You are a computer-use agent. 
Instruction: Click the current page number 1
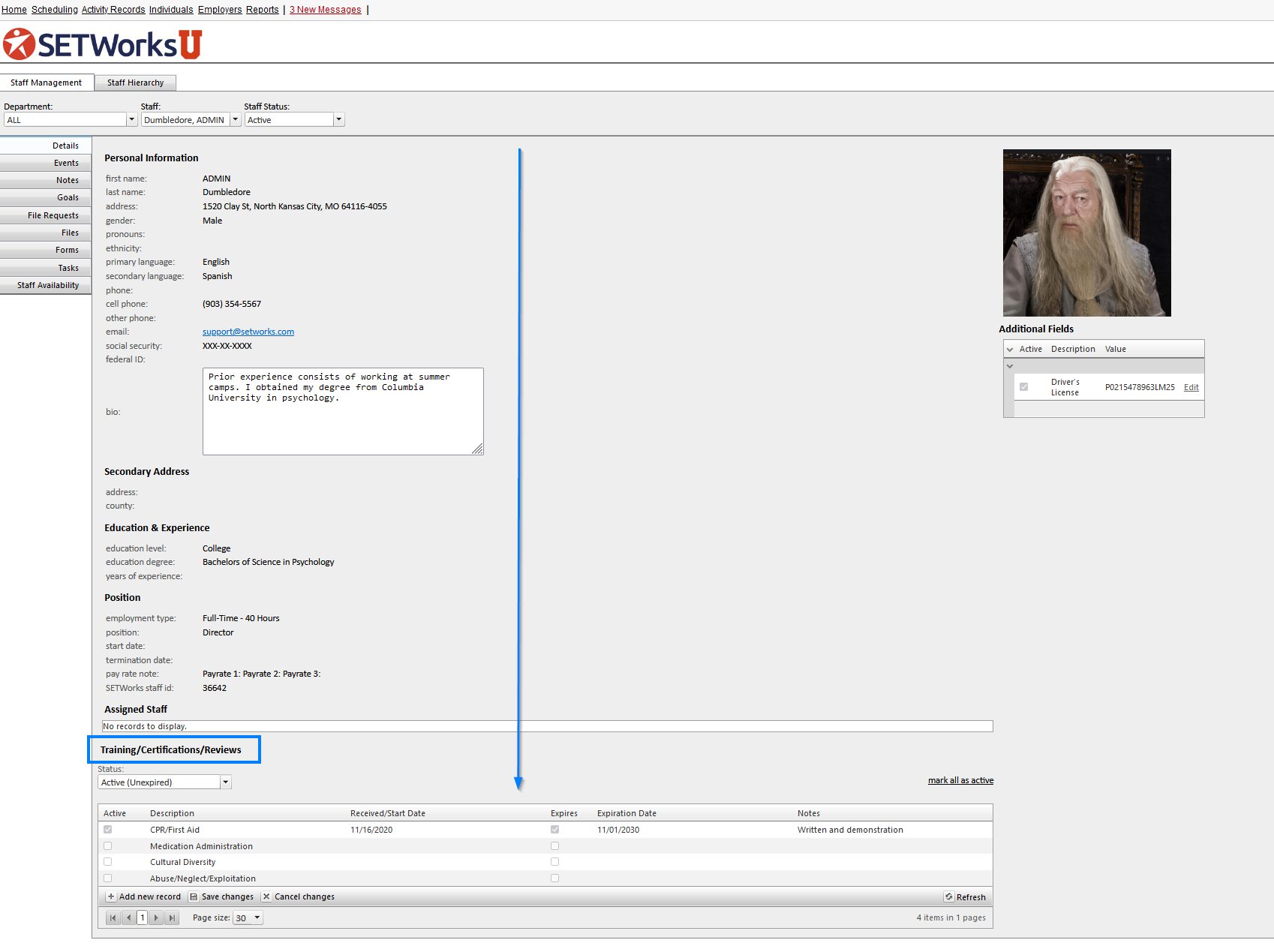pyautogui.click(x=143, y=917)
